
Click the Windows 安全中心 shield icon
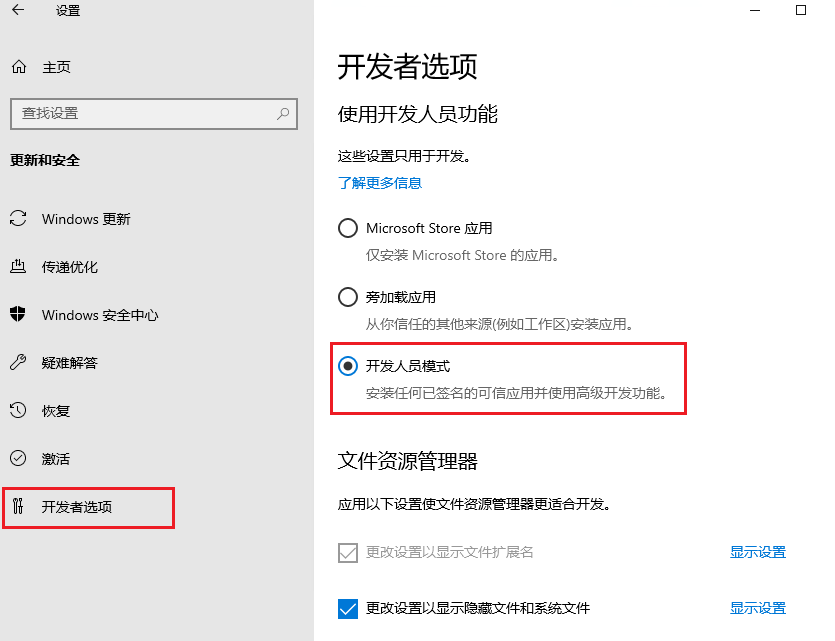point(18,315)
